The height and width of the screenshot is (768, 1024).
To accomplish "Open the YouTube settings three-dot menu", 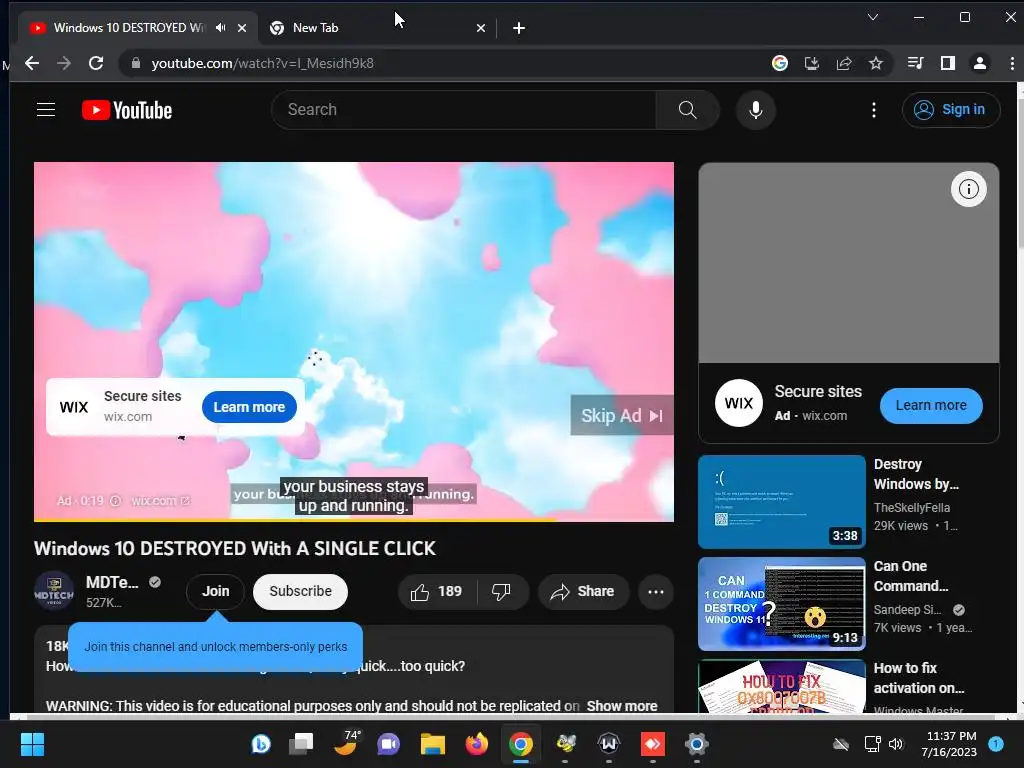I will 874,110.
